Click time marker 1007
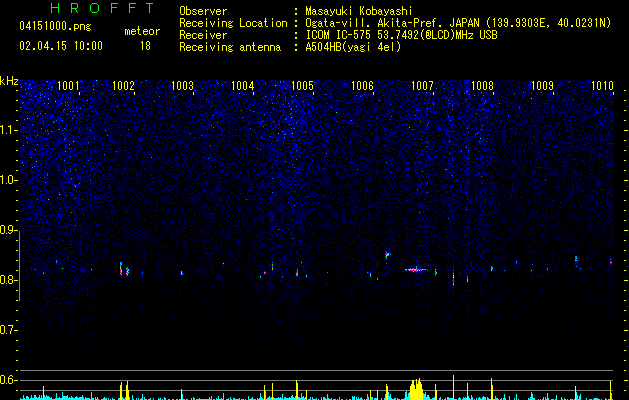The image size is (629, 400). 422,86
